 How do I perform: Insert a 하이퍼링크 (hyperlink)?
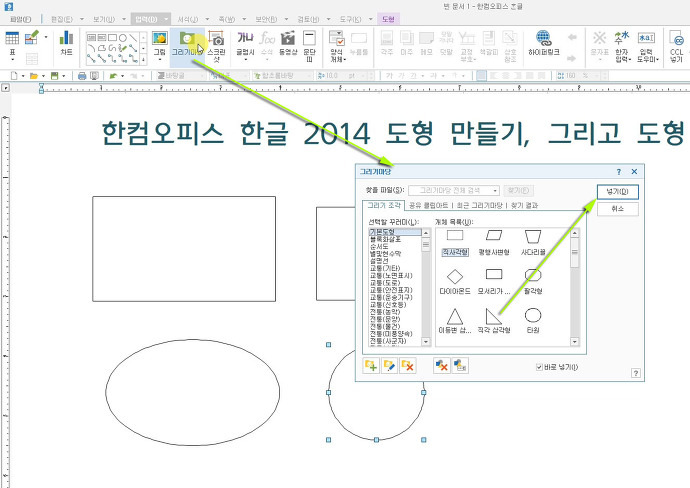click(x=544, y=43)
